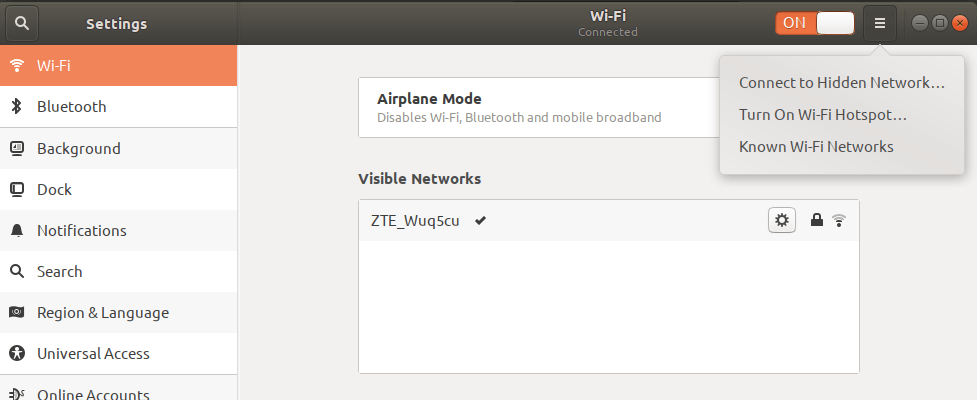The height and width of the screenshot is (400, 977).
Task: Select the Bluetooth icon in sidebar
Action: [x=17, y=107]
